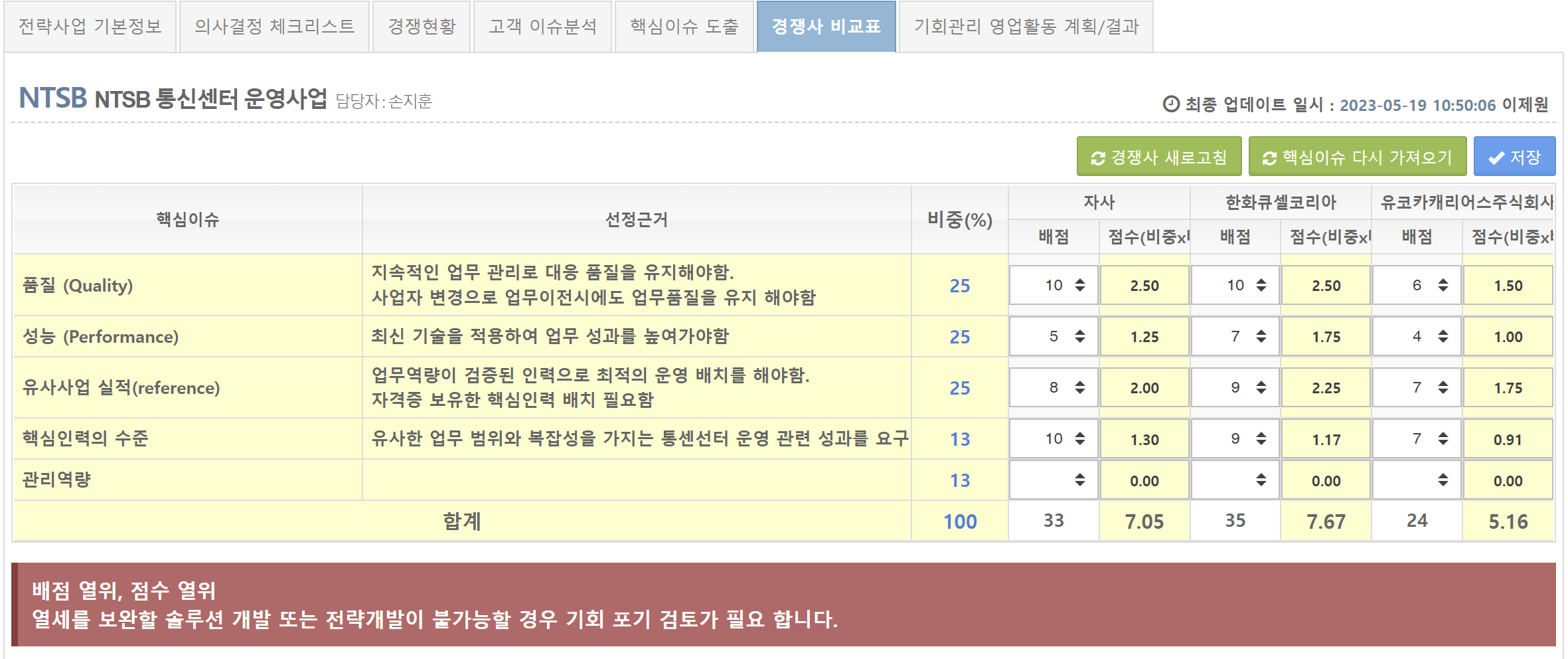This screenshot has height=659, width=1568.
Task: Open 기회관리 영업활동 계획/결과 tab
Action: (x=1026, y=27)
